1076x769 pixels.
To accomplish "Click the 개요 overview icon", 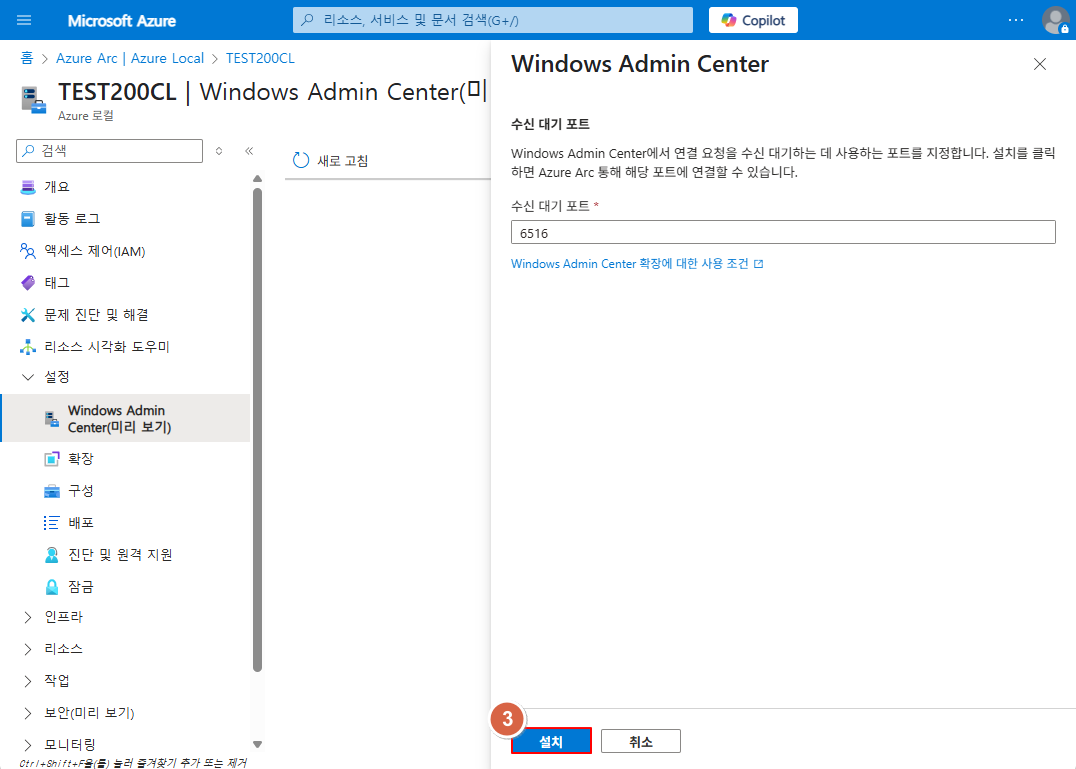I will [27, 187].
